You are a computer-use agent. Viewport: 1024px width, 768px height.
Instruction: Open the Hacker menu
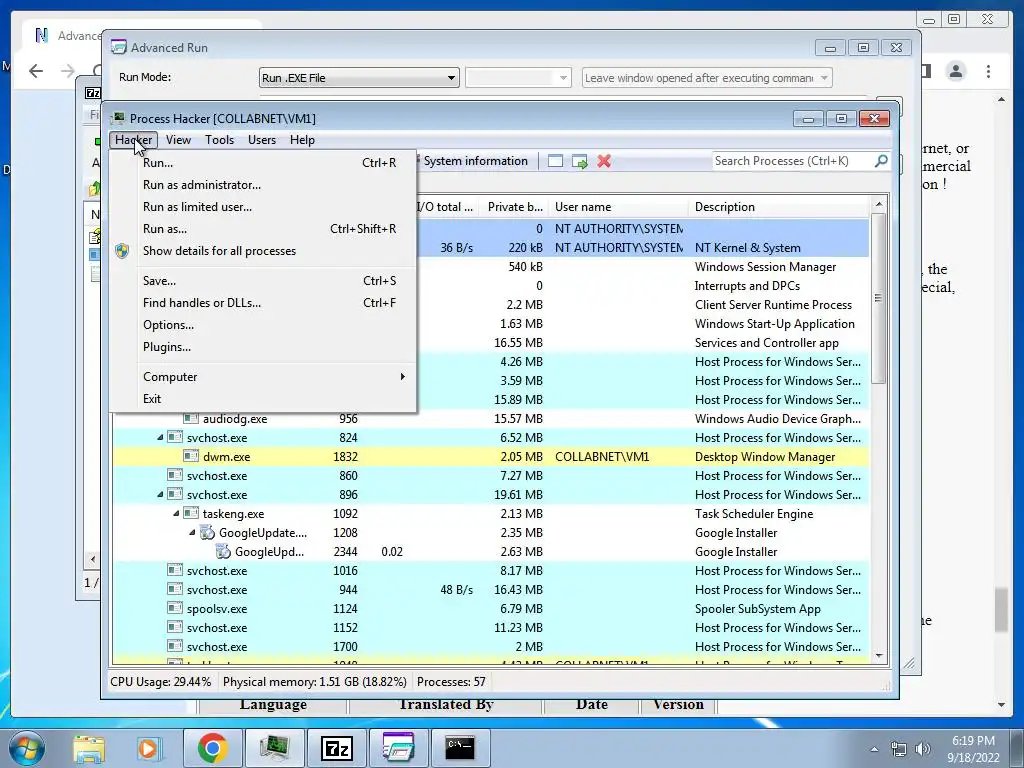click(133, 140)
